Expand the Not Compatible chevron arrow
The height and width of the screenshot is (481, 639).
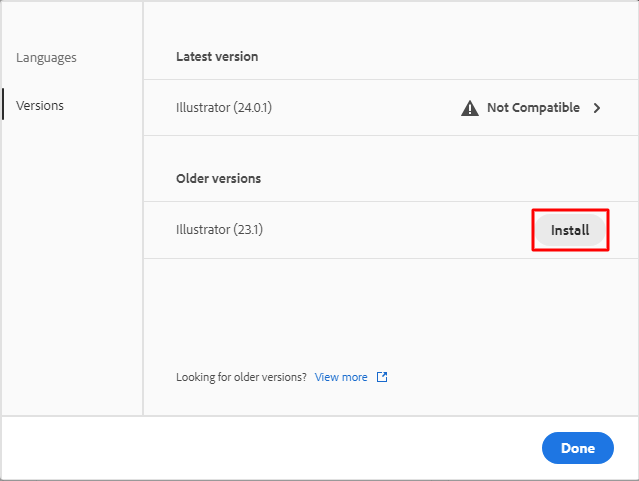(x=597, y=108)
